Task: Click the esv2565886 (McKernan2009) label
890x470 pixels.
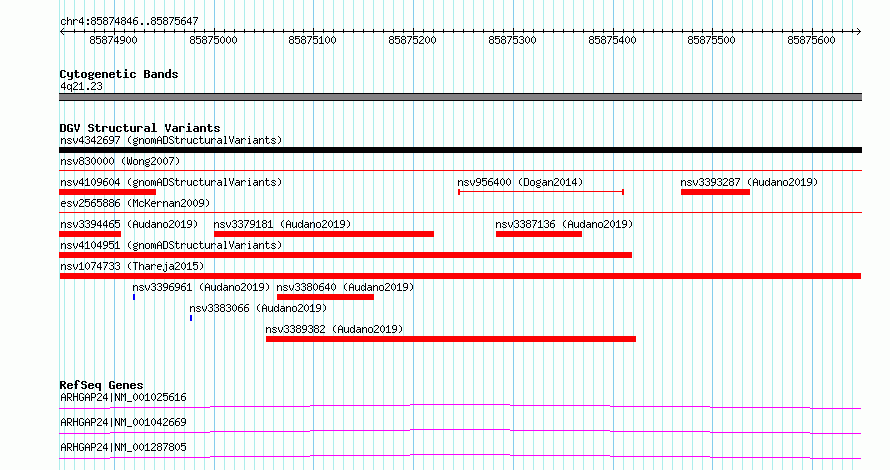Action: (x=135, y=203)
